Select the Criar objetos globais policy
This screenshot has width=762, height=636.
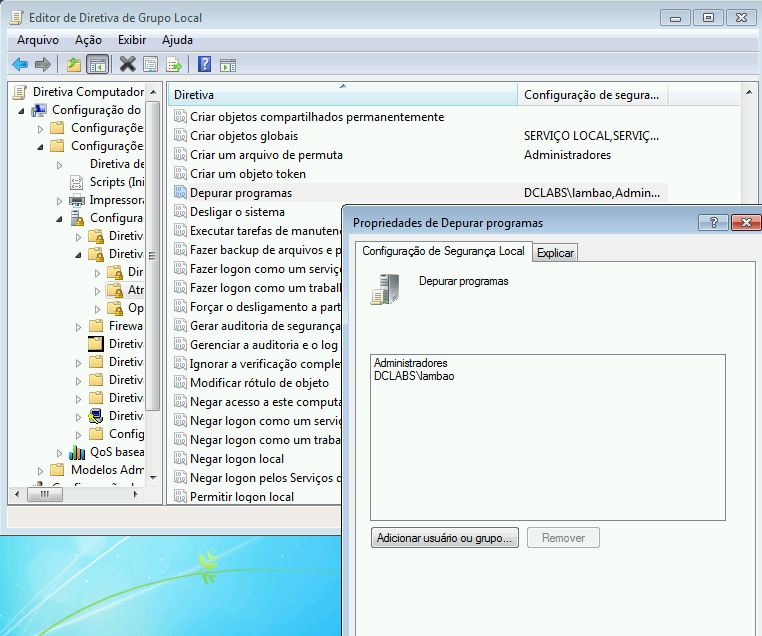point(244,136)
